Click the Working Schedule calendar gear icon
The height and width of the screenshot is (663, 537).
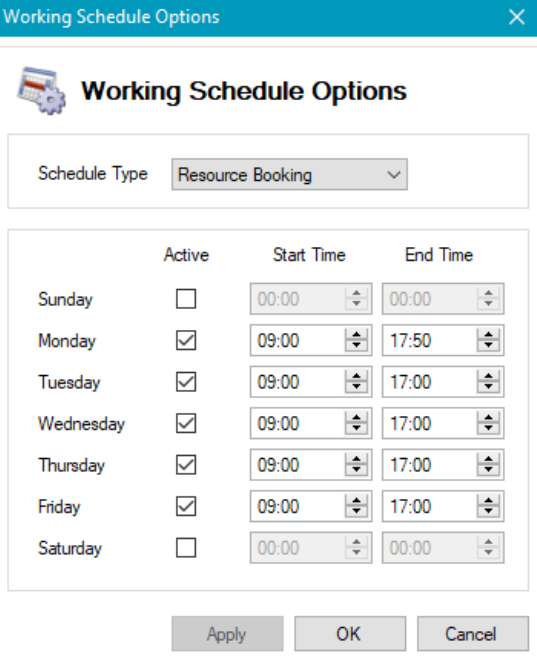(x=41, y=90)
